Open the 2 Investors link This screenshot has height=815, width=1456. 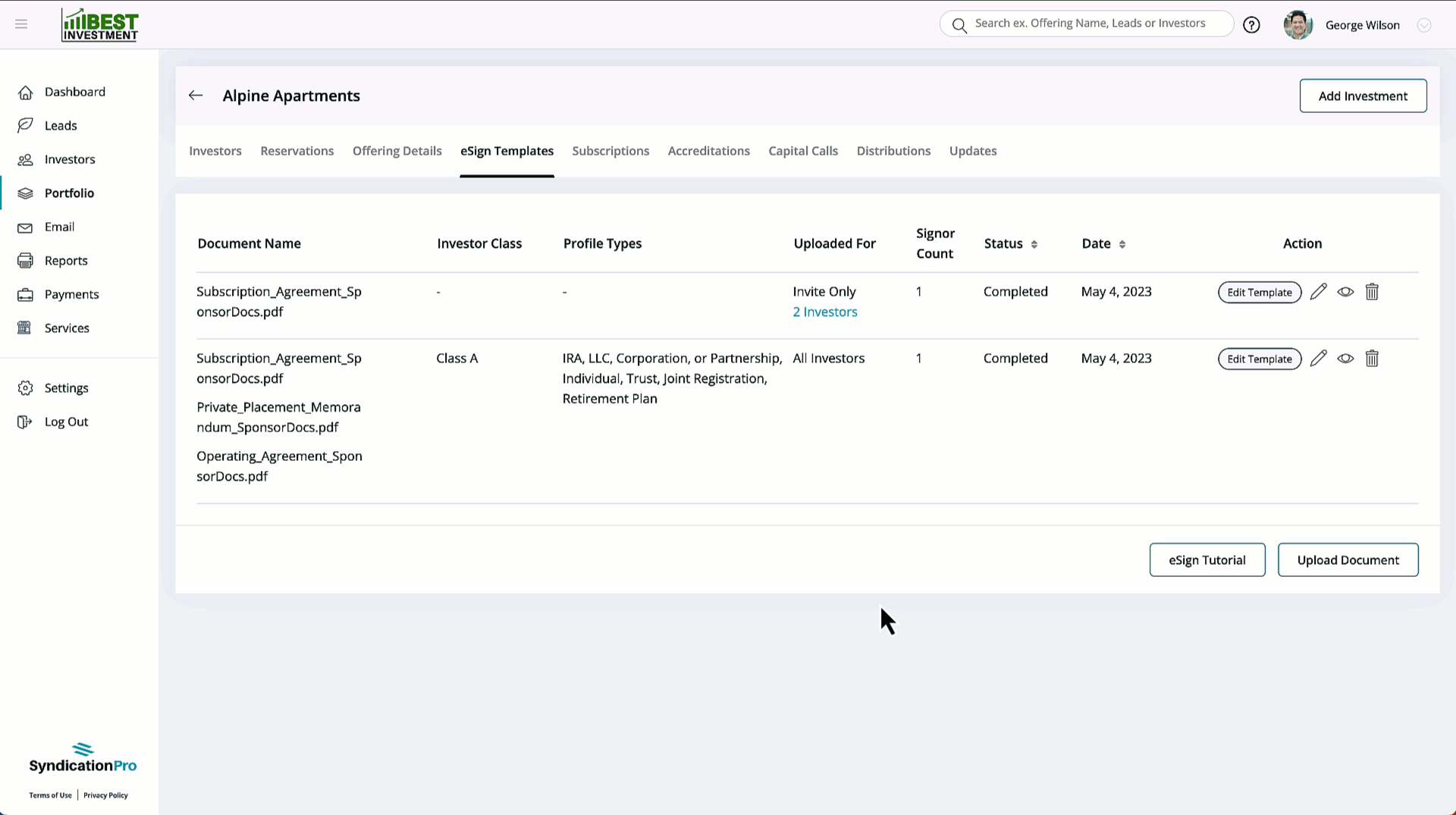[825, 312]
